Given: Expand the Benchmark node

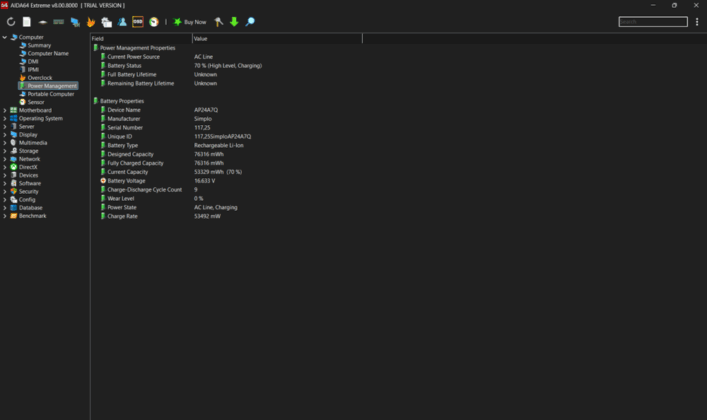Looking at the screenshot, I should 5,216.
